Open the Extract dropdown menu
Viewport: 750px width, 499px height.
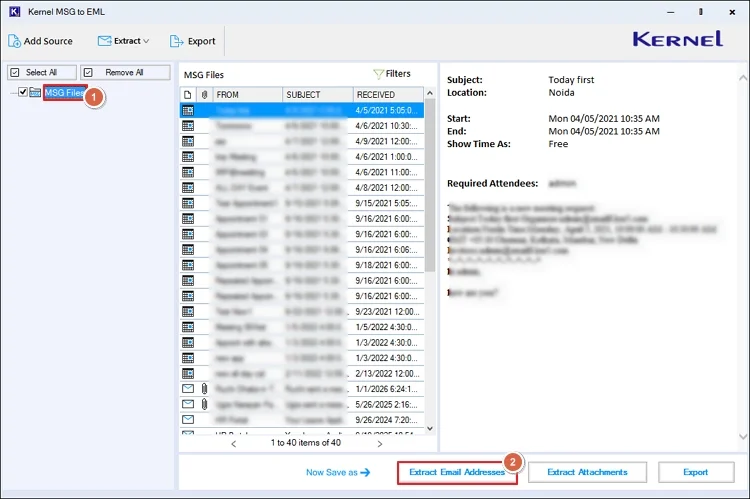(123, 41)
